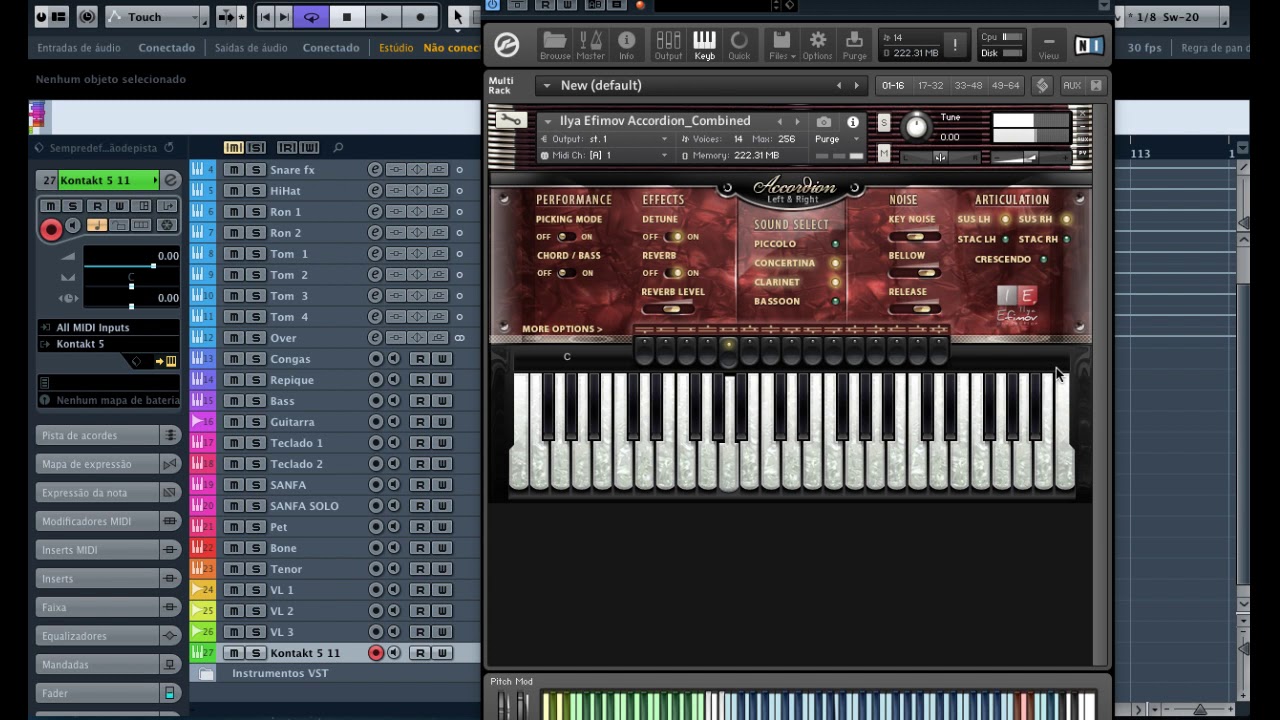Viewport: 1280px width, 720px height.
Task: Open the accordion instrument info icon
Action: point(853,122)
